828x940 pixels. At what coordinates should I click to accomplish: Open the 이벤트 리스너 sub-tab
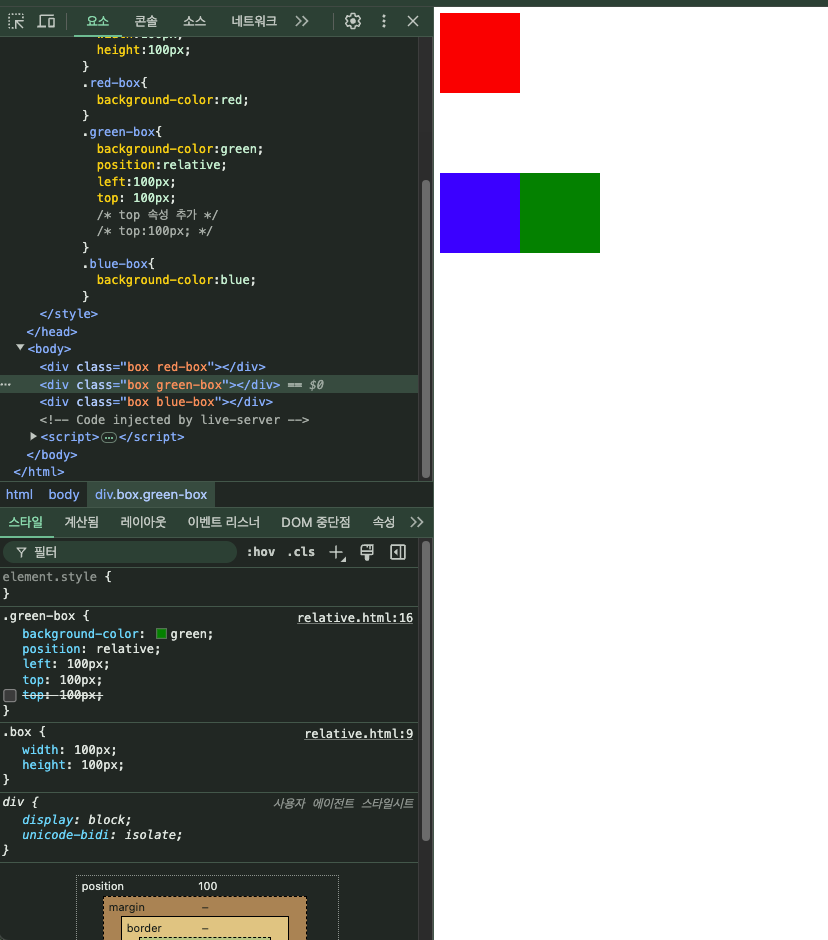click(x=224, y=522)
